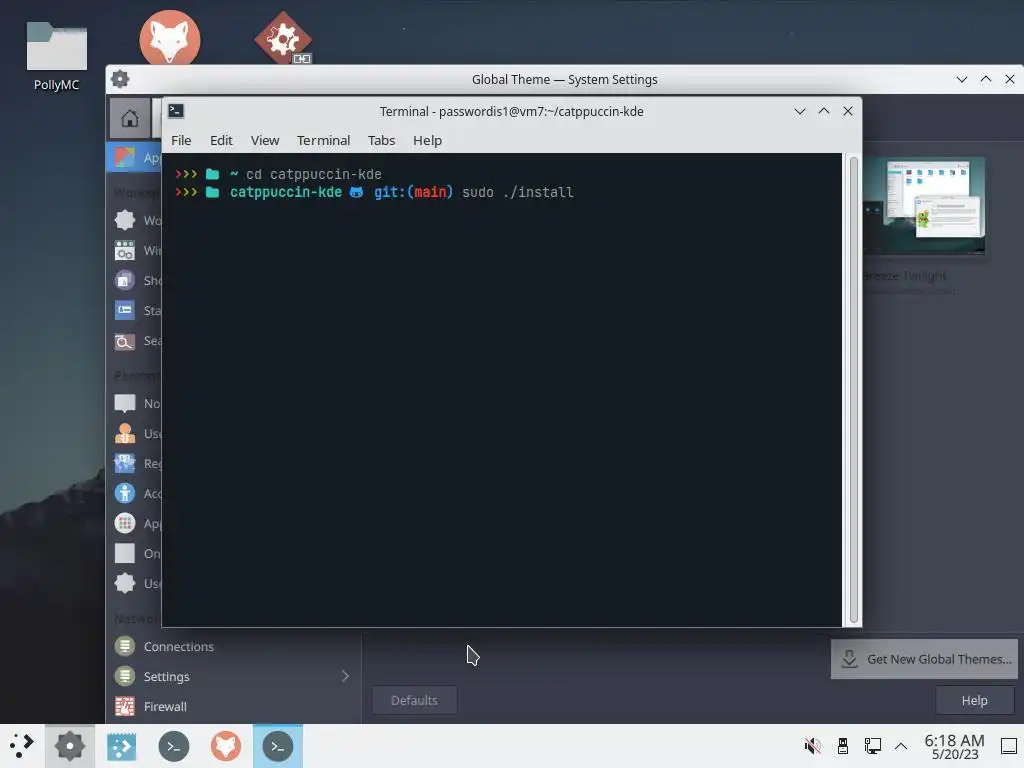Select the Regional Settings sidebar icon
The width and height of the screenshot is (1024, 768).
pyautogui.click(x=125, y=464)
